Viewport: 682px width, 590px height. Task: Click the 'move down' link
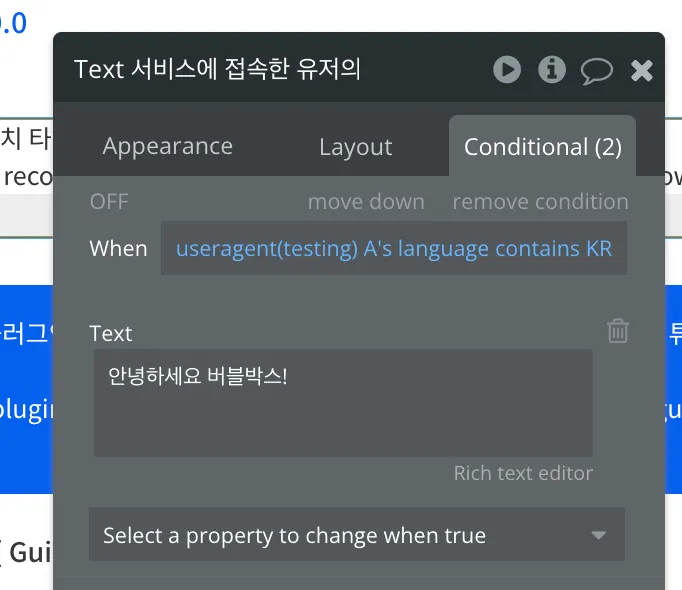[x=366, y=201]
